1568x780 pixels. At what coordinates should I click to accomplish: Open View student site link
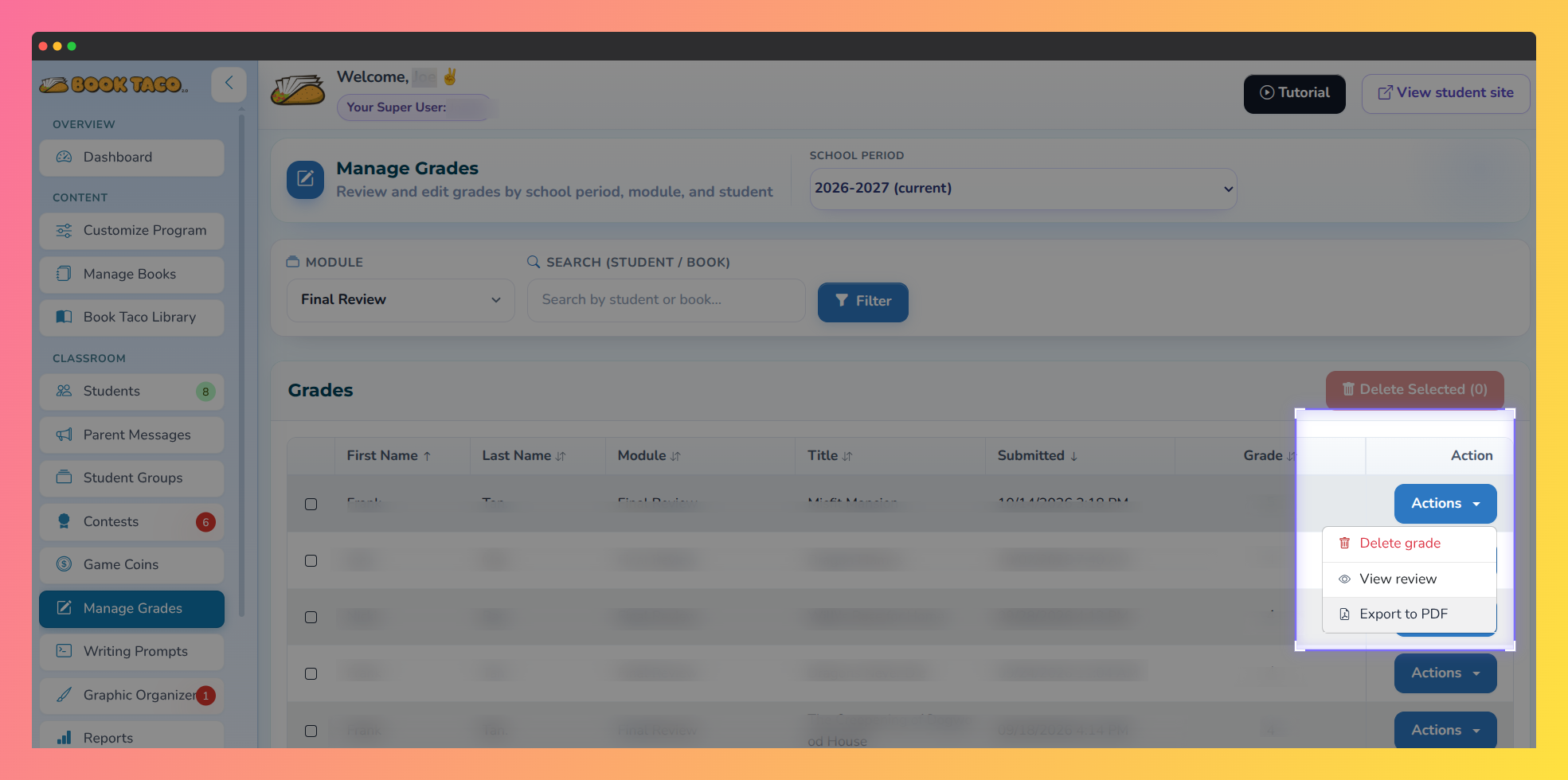point(1445,93)
